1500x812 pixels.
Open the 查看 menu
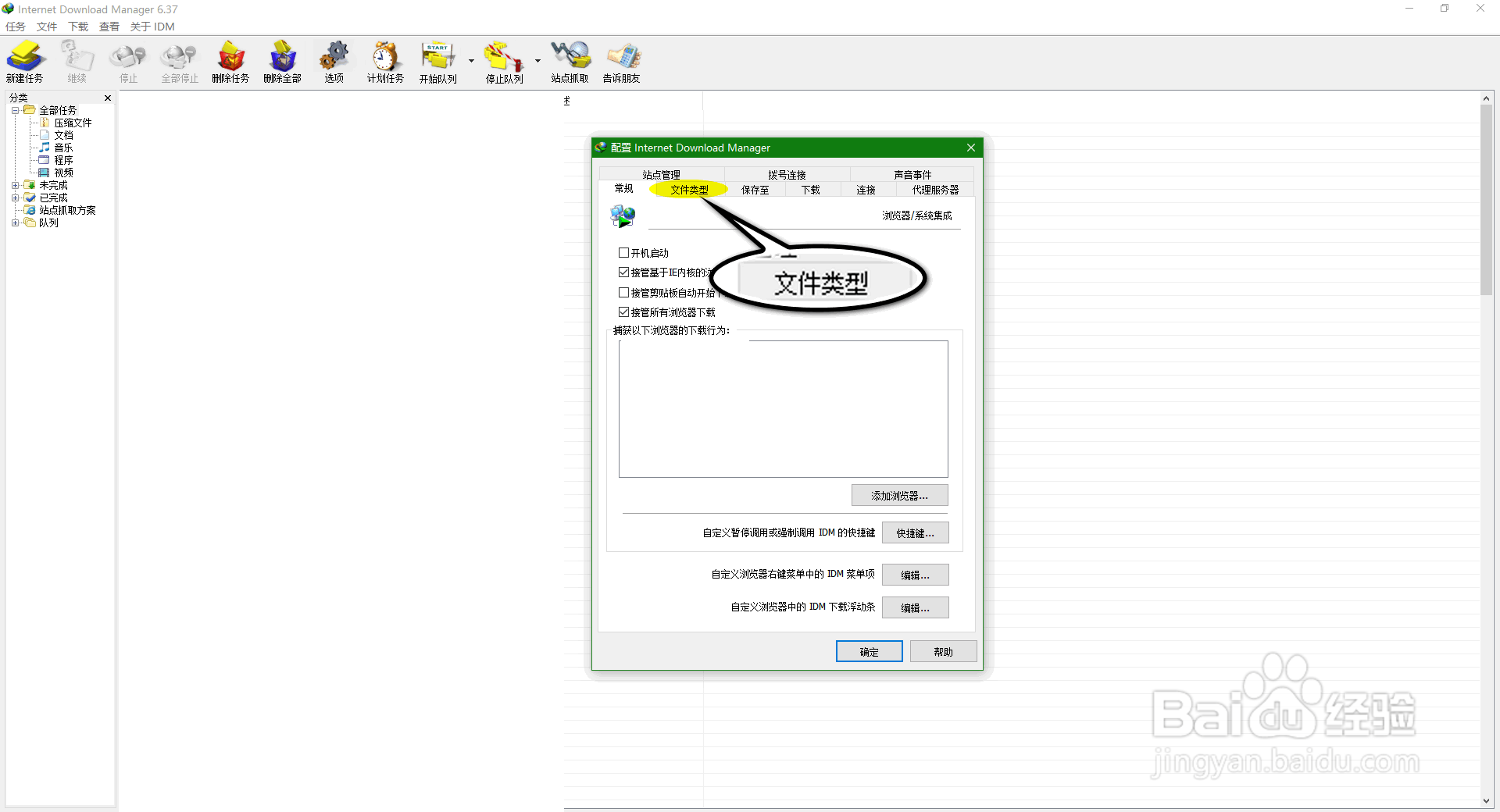(x=109, y=27)
